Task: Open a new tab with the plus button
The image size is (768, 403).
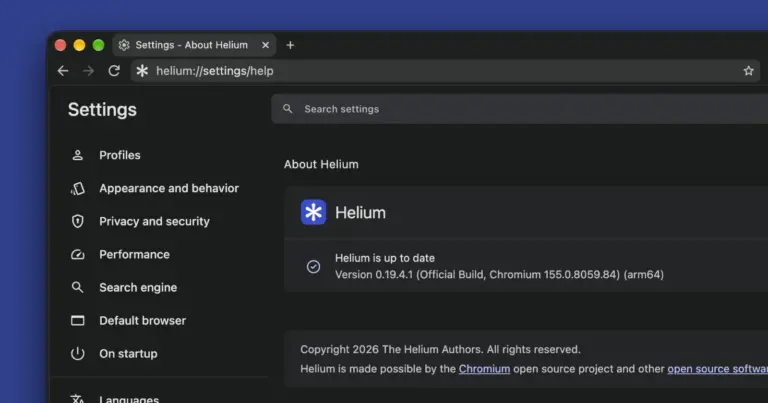Action: (290, 45)
